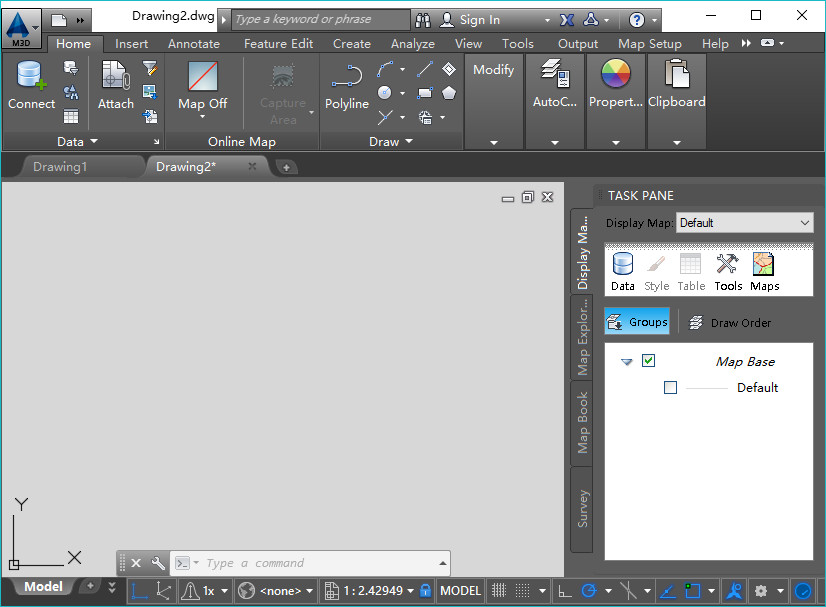This screenshot has height=607, width=826.
Task: Open the Sign In dropdown arrow
Action: [x=547, y=20]
